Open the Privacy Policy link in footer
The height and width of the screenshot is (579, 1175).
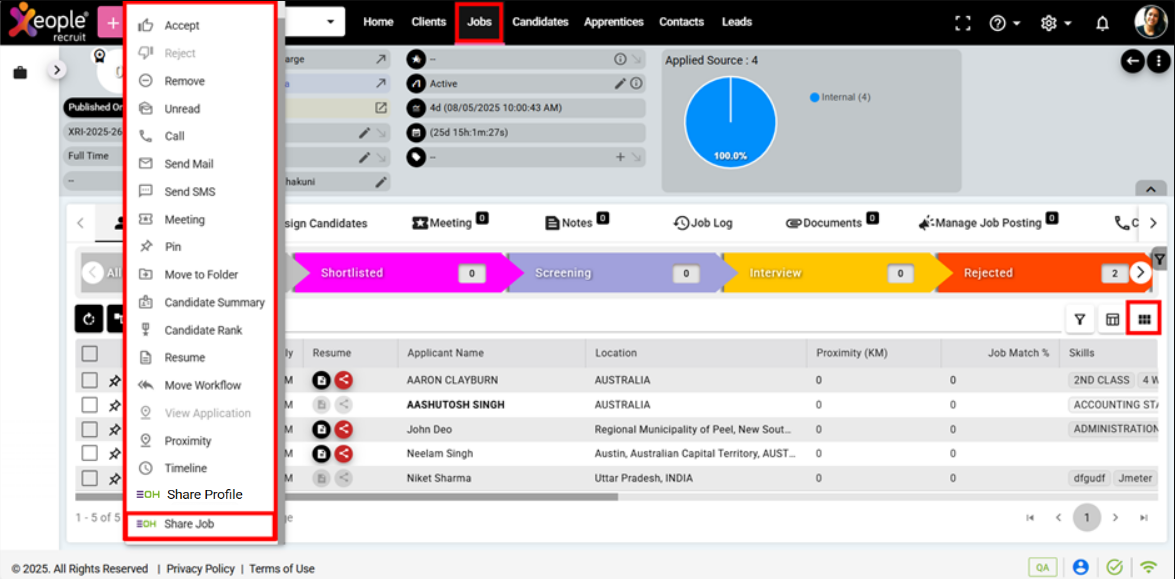pos(200,568)
